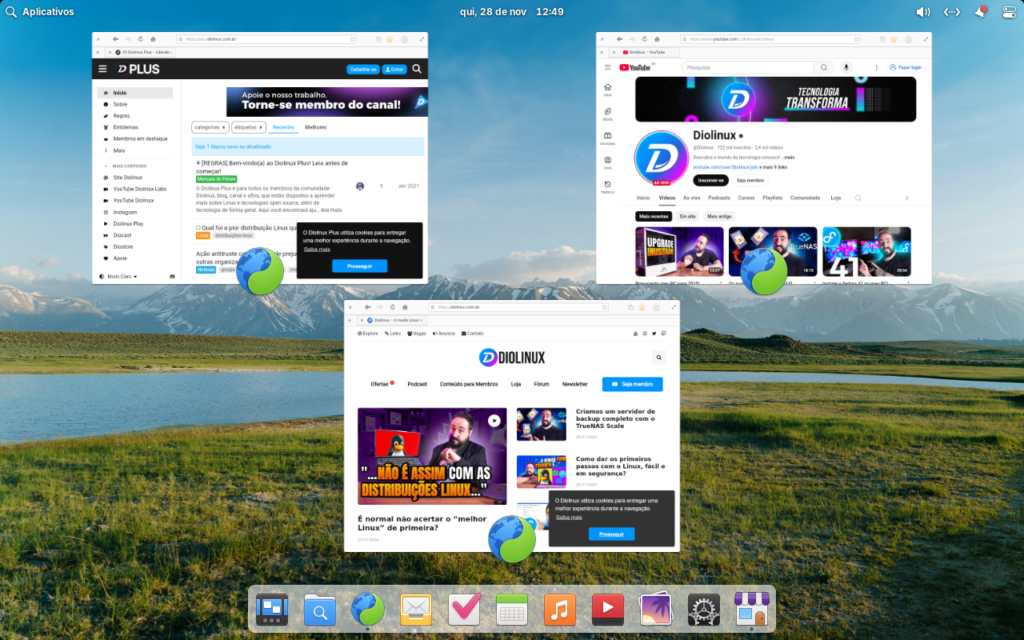
Task: Open the Upgrade Inusitado video thumbnail
Action: [x=679, y=251]
